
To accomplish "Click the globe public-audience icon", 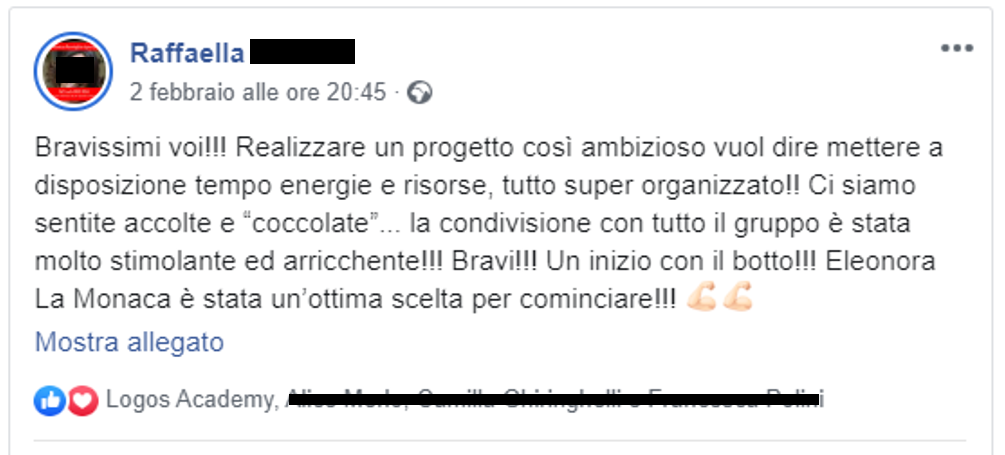I will pyautogui.click(x=420, y=93).
